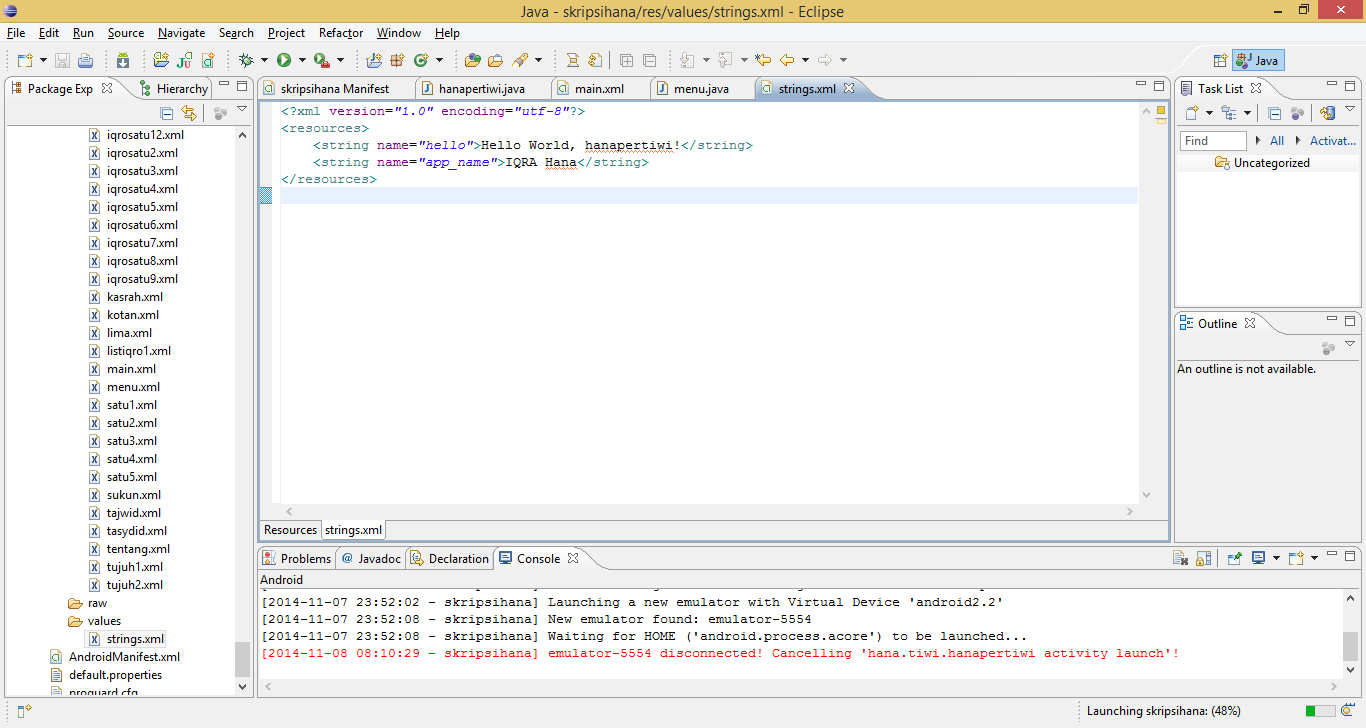Open the Run button dropdown arrow
The image size is (1366, 728).
[301, 60]
